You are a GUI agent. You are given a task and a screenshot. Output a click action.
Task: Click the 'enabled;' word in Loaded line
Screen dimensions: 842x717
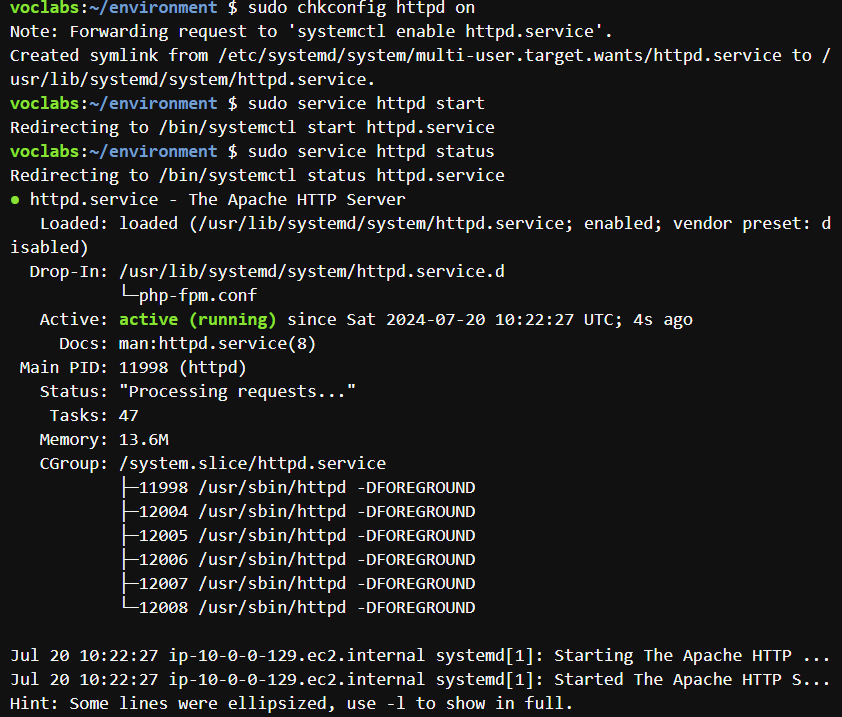(623, 223)
